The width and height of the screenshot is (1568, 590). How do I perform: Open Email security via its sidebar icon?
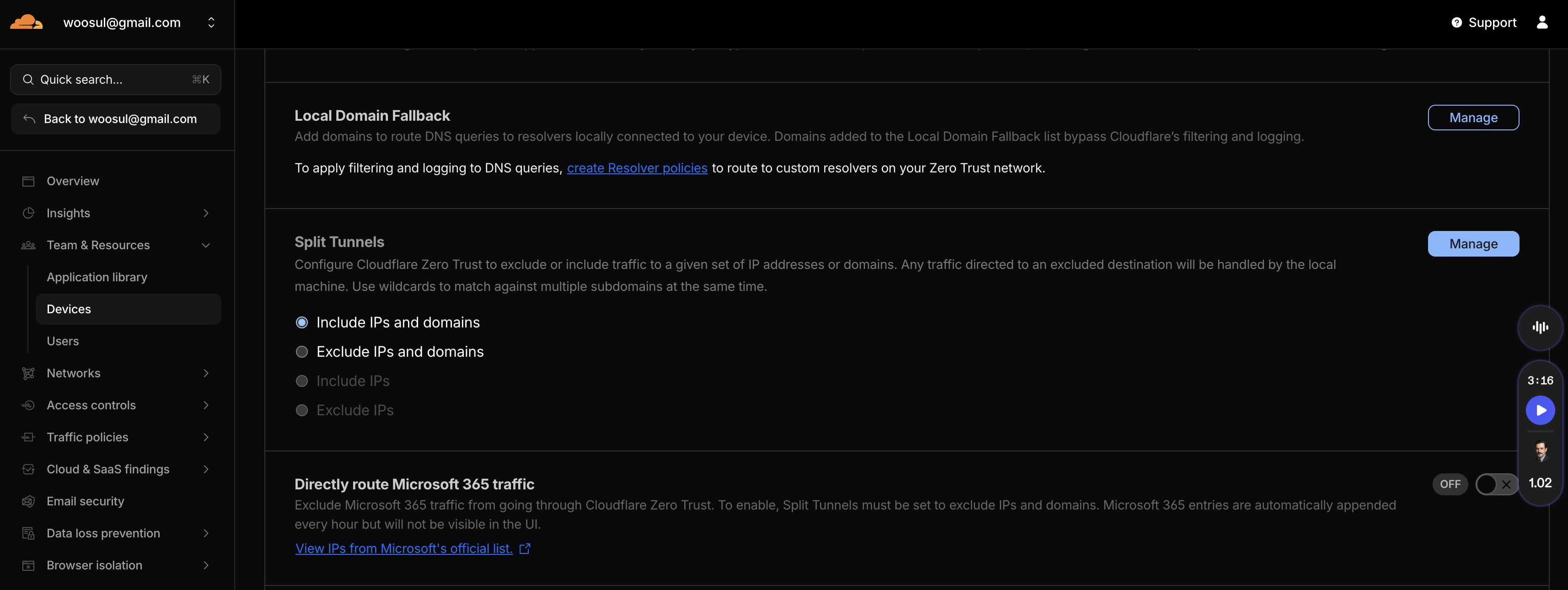(x=29, y=500)
